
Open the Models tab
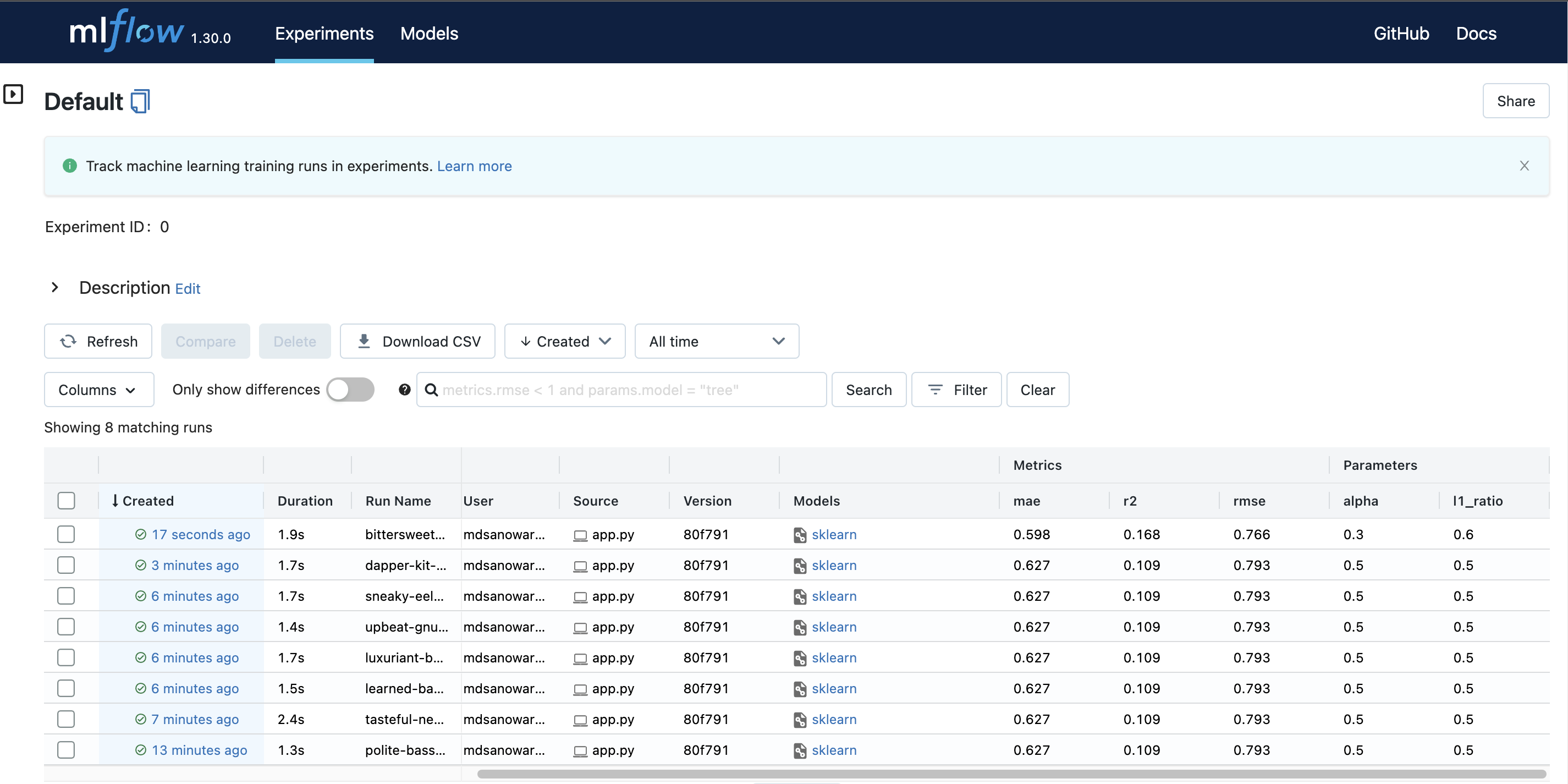(429, 32)
